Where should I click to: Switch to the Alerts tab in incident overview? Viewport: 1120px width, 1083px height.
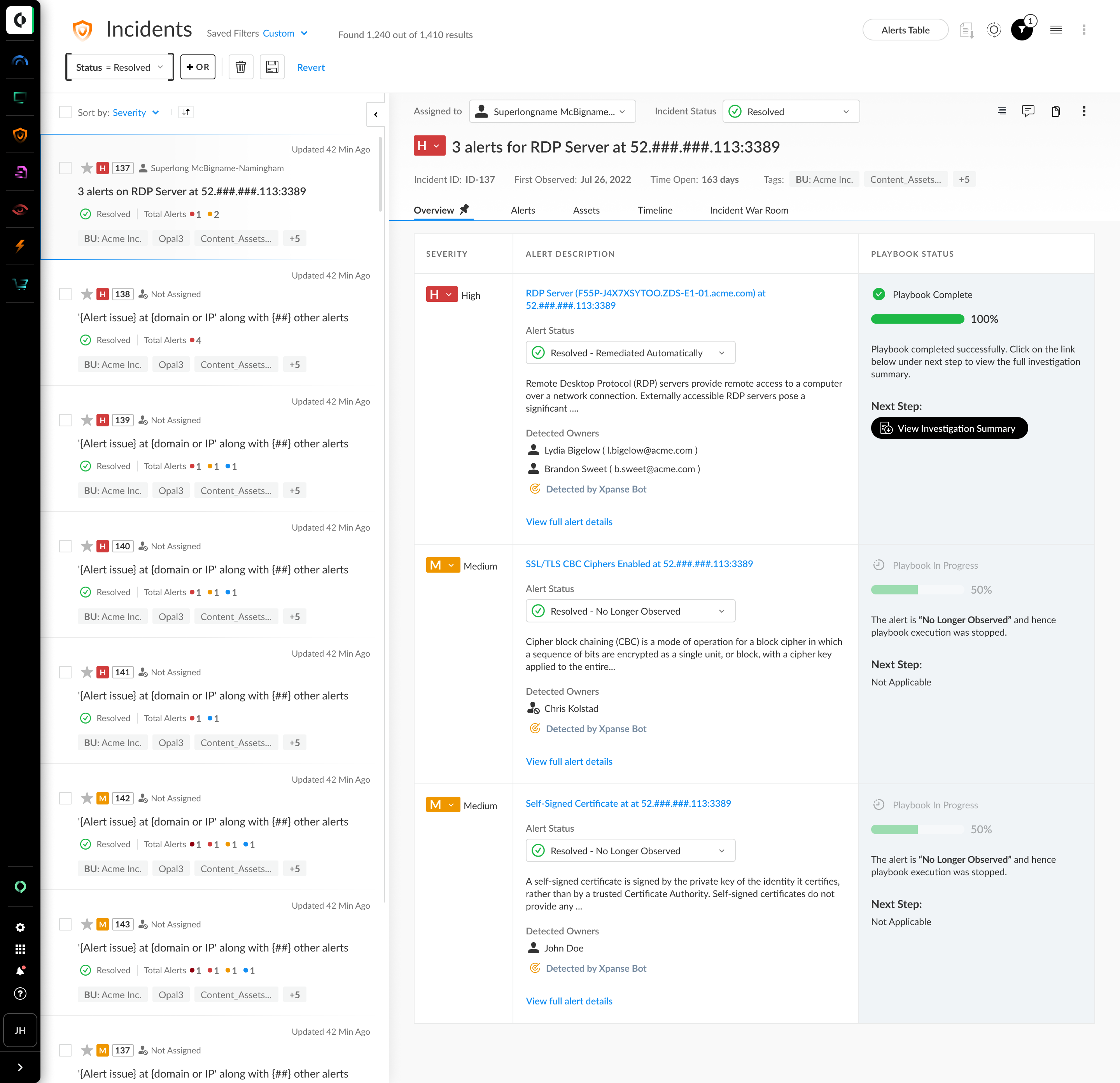522,210
